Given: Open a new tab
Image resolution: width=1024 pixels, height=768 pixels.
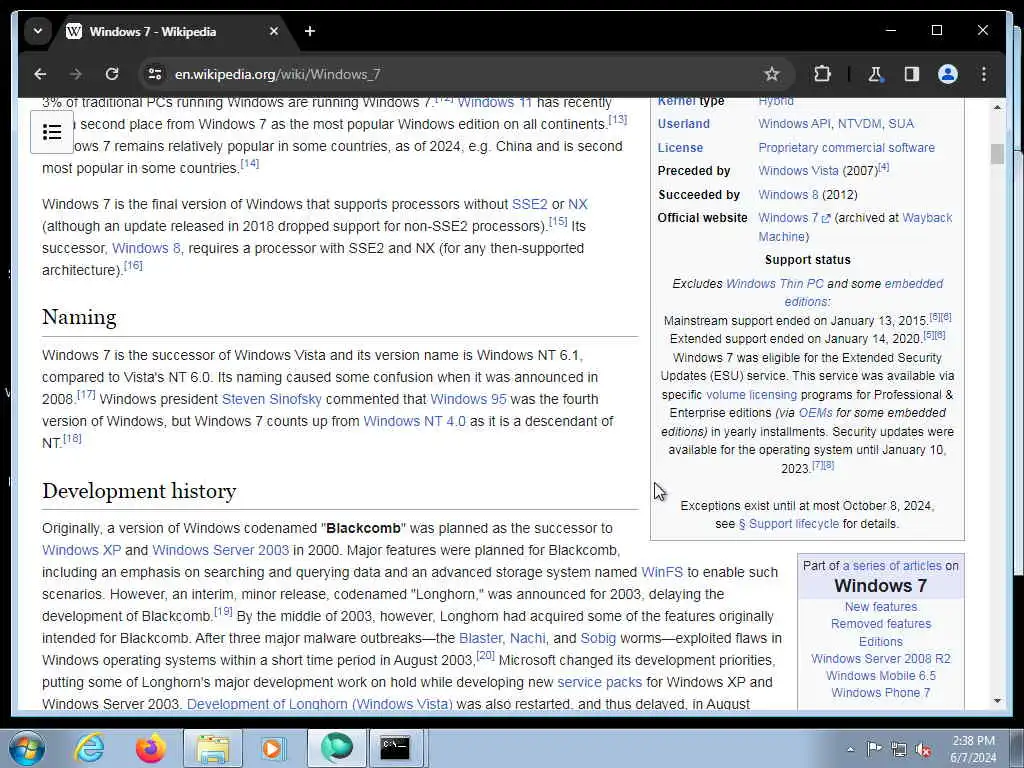Looking at the screenshot, I should click(x=310, y=31).
